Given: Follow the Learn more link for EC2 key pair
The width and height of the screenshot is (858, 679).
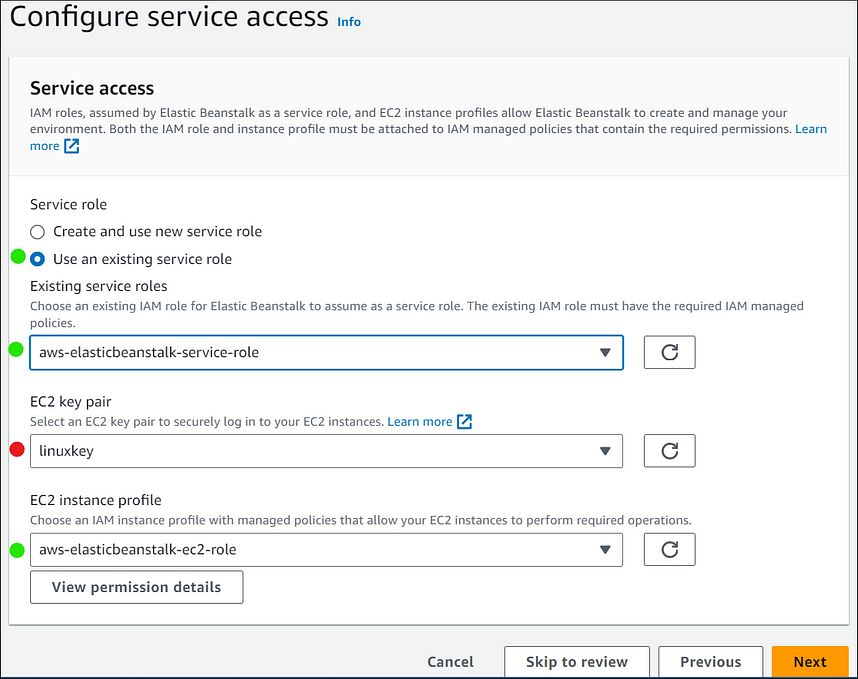Looking at the screenshot, I should click(420, 422).
